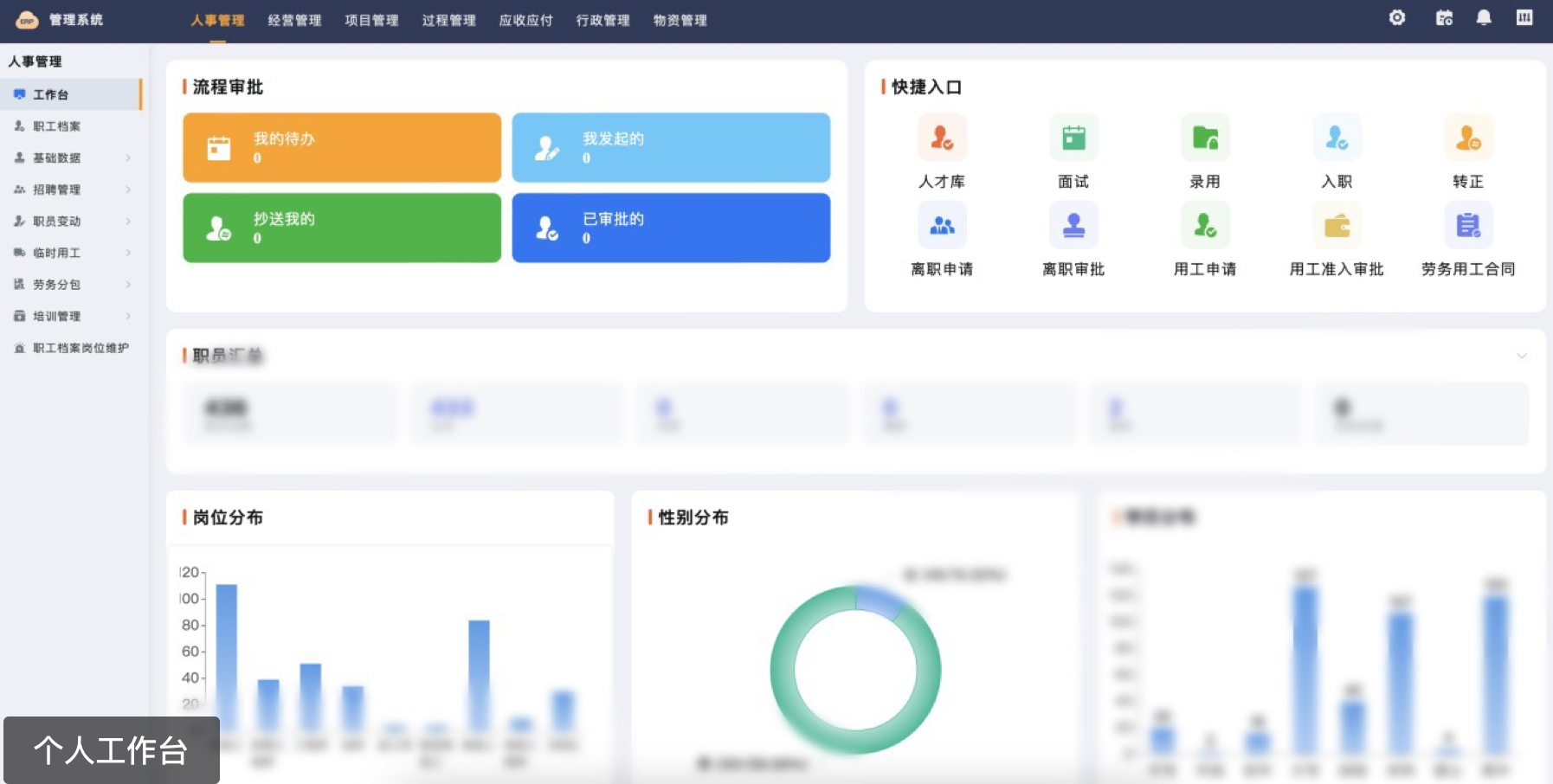Click the 转正 regularization icon

pos(1468,138)
